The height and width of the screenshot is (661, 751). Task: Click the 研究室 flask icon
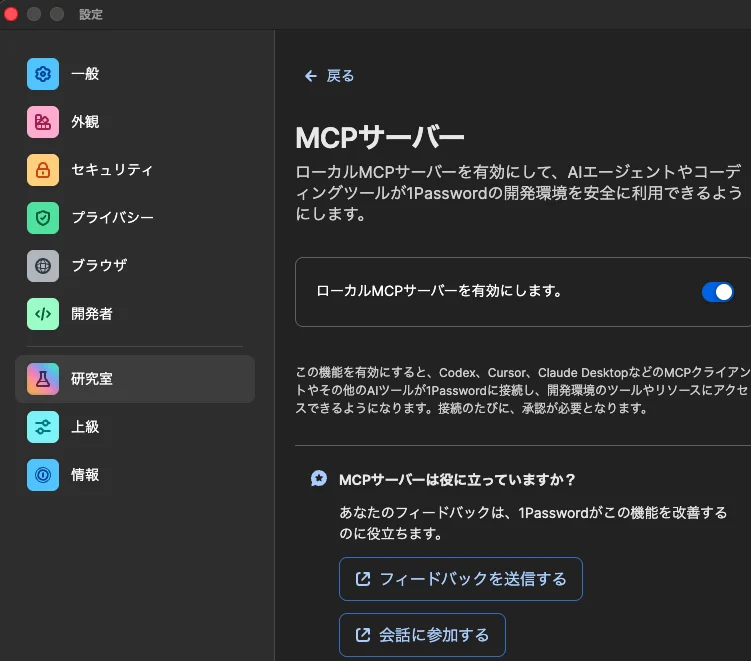pyautogui.click(x=43, y=379)
